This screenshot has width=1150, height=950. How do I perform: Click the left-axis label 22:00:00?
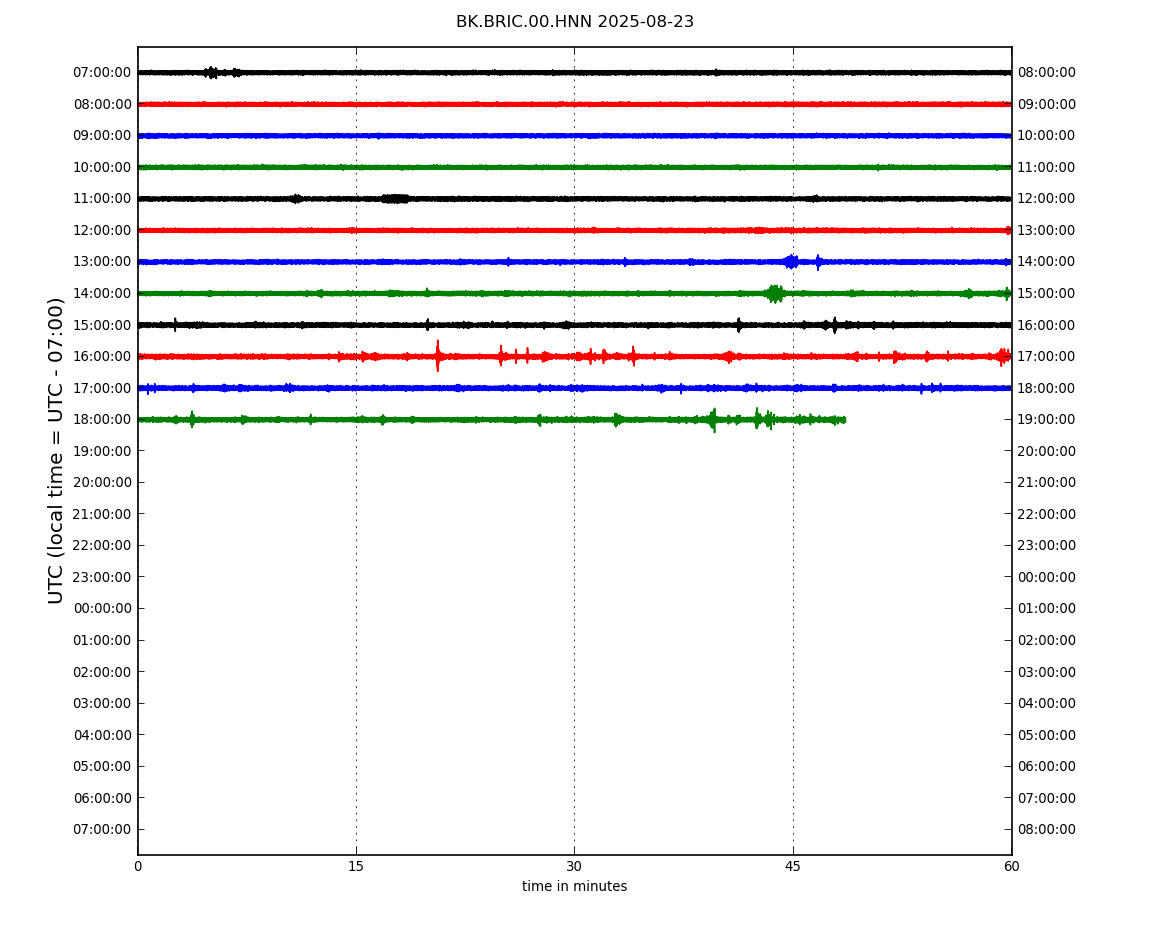click(x=102, y=546)
